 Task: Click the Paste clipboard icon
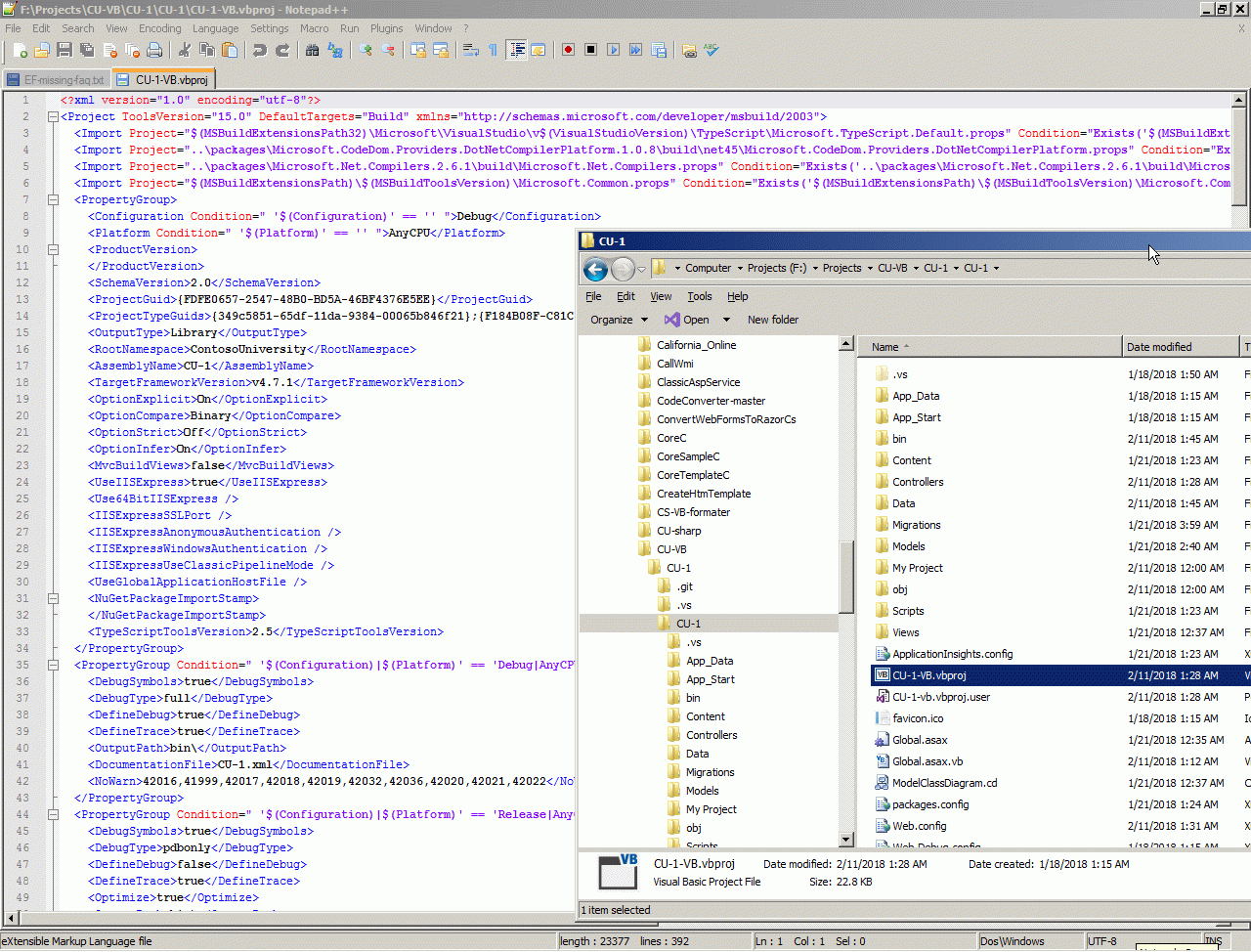click(x=230, y=50)
